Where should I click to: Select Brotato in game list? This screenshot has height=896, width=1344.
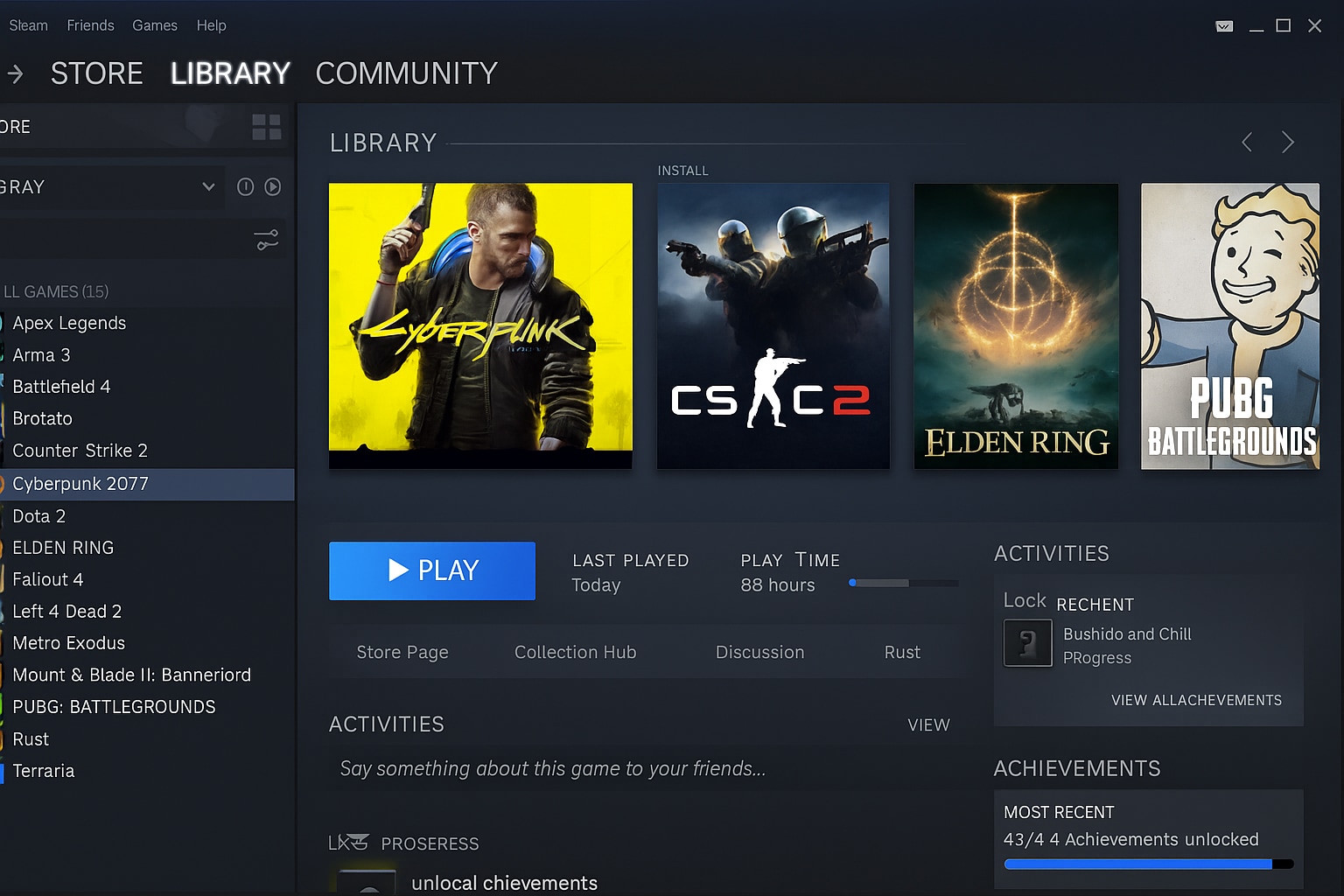tap(147, 418)
